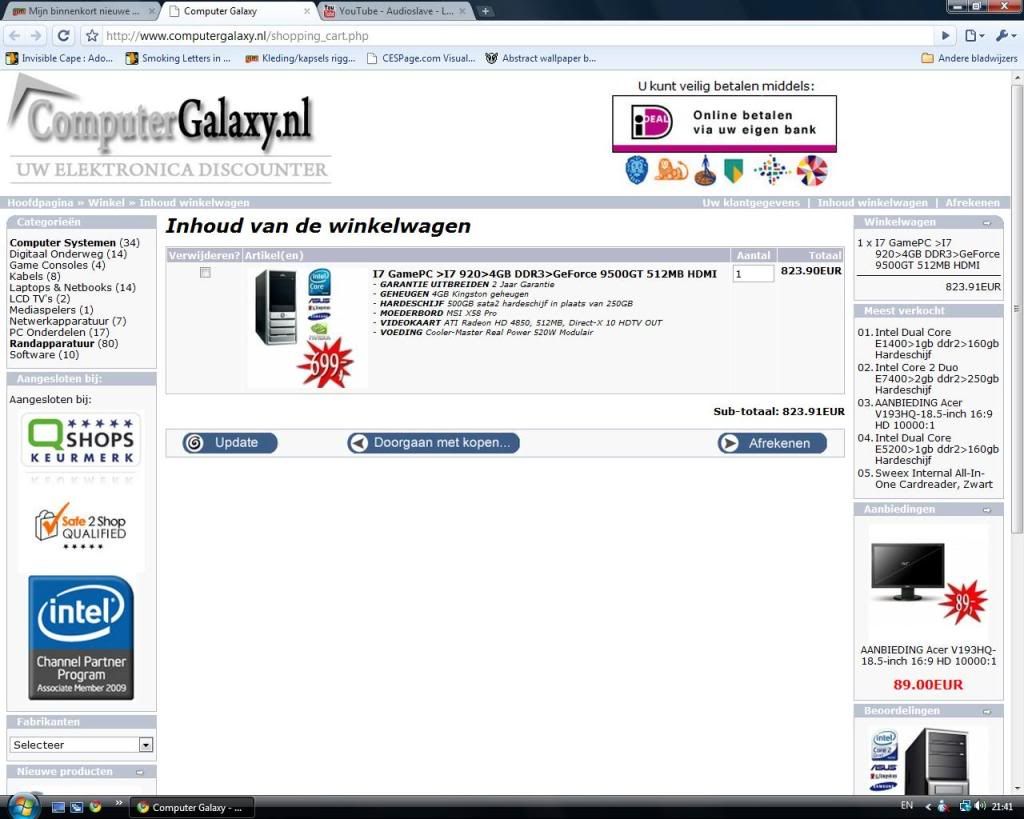1024x819 pixels.
Task: Open the Acer monitor offer image
Action: (928, 581)
